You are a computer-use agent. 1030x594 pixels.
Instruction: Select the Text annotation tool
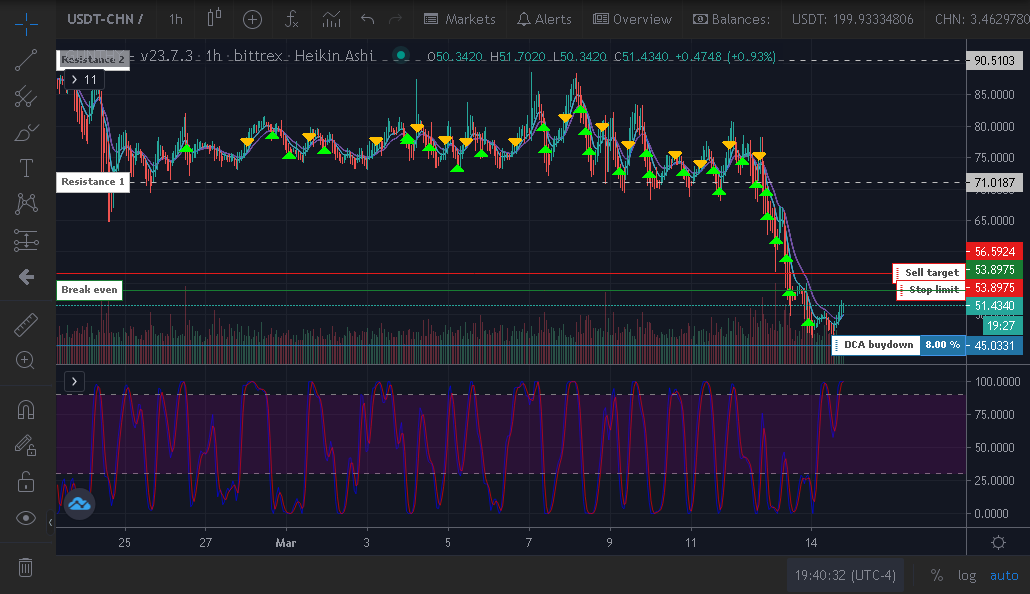(26, 168)
